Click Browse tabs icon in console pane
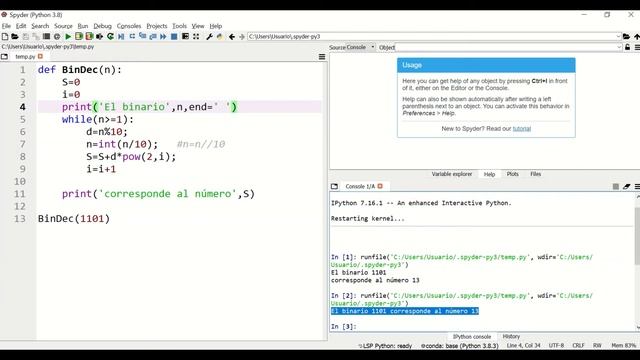Image resolution: width=640 pixels, height=360 pixels. coord(335,187)
